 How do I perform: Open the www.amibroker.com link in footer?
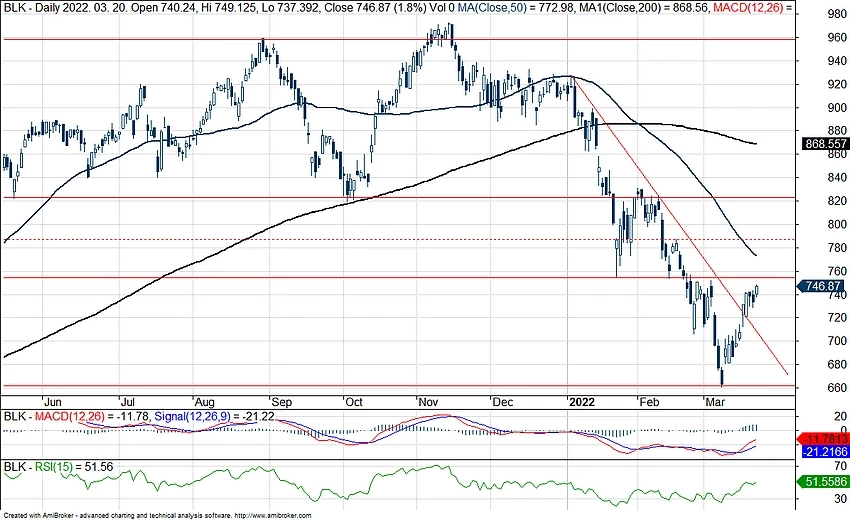coord(273,516)
